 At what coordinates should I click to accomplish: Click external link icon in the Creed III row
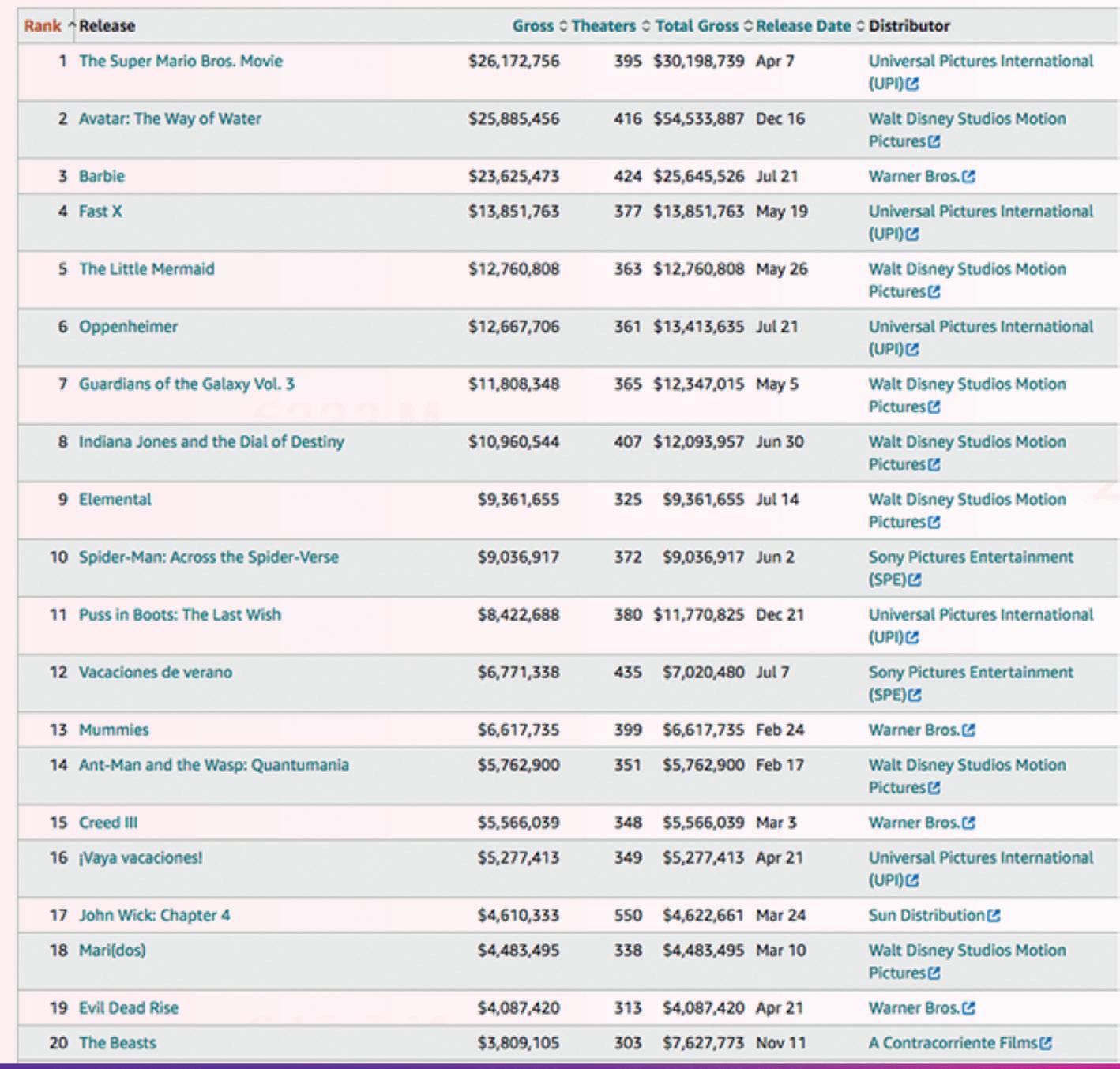(969, 823)
